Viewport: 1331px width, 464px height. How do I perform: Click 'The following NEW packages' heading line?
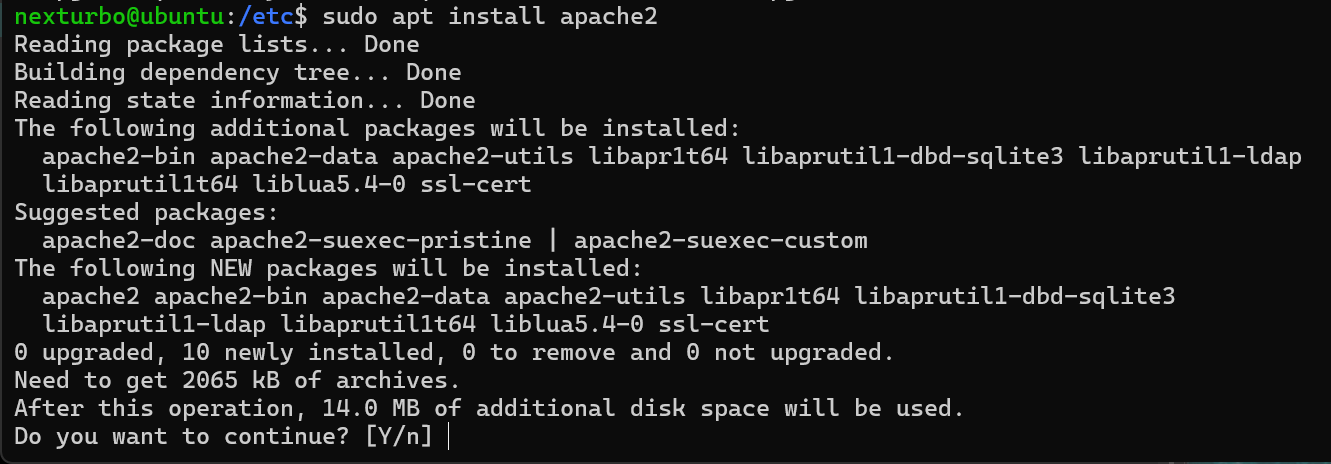click(329, 269)
